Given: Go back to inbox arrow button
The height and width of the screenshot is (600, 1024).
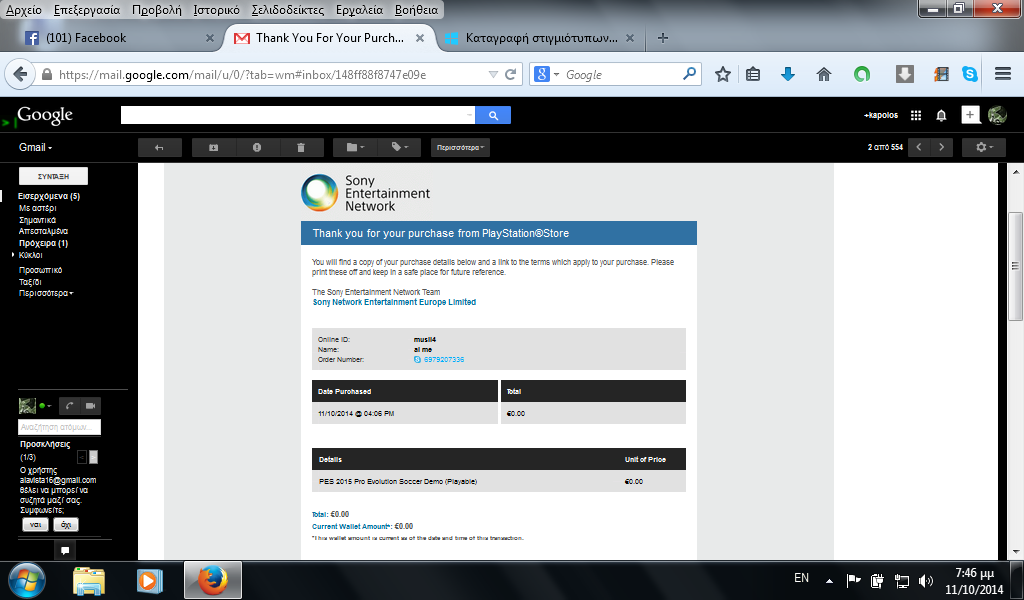Looking at the screenshot, I should [159, 148].
